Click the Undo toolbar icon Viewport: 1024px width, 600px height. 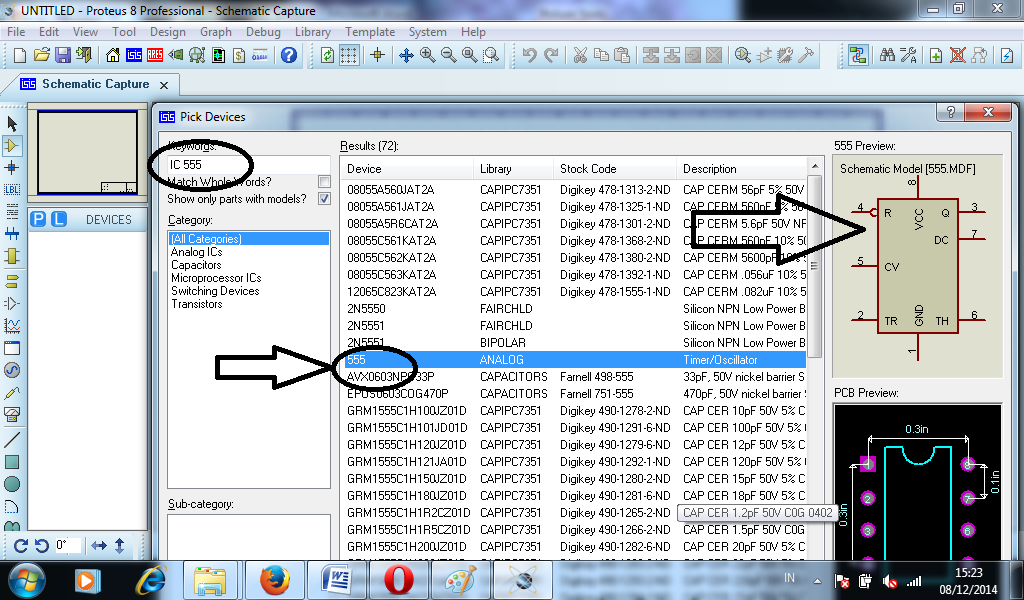point(530,55)
